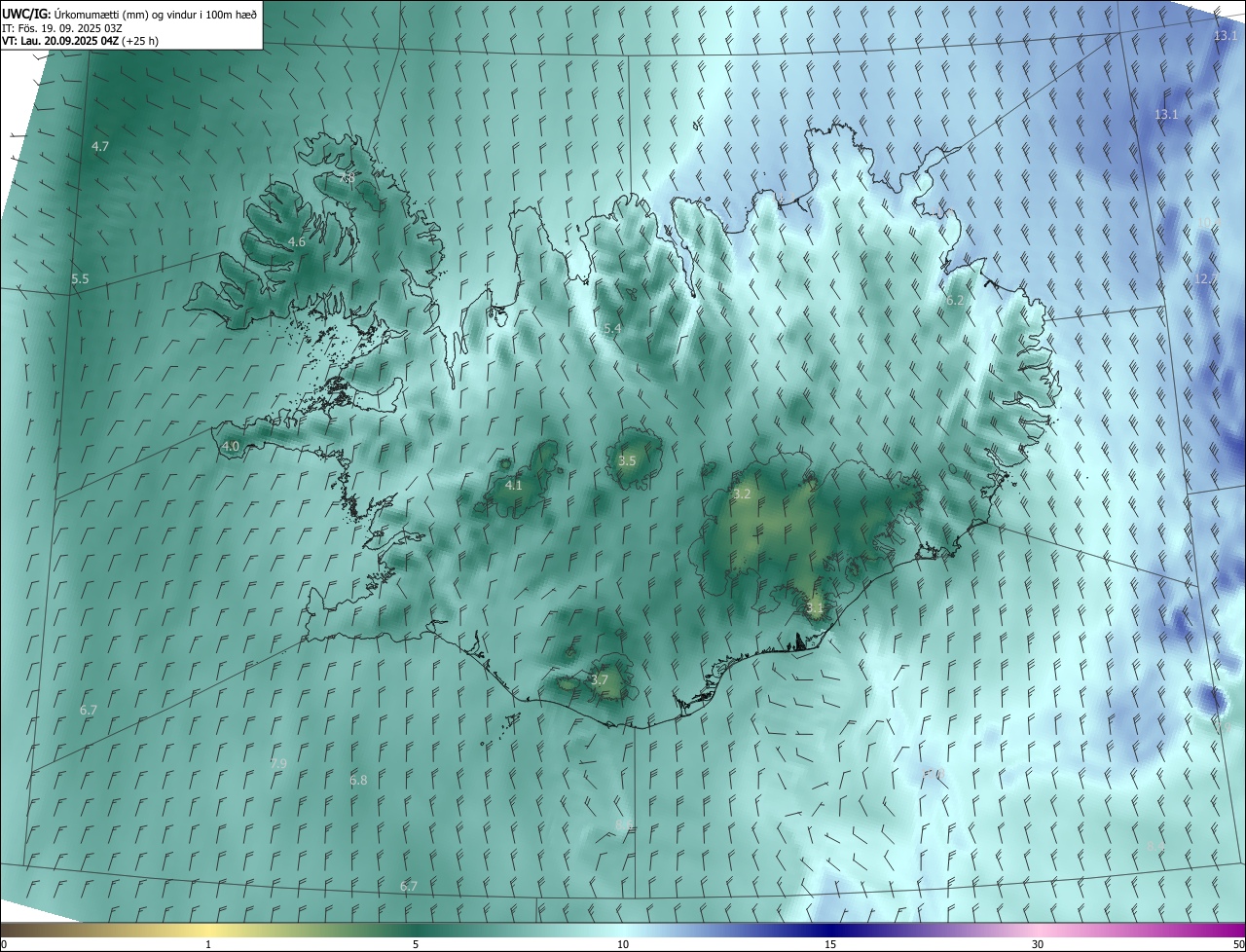This screenshot has height=952, width=1246.
Task: Click the 5.5 value label on the map
Action: pos(80,278)
